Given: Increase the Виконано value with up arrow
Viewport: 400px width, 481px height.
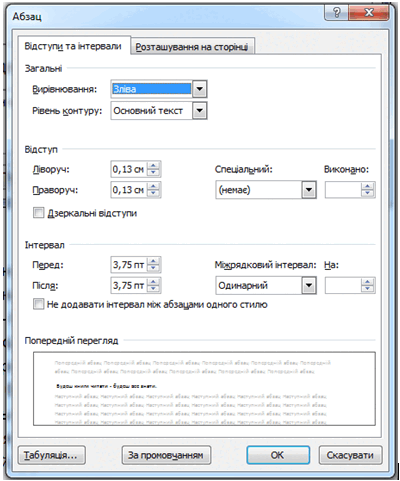Looking at the screenshot, I should [367, 186].
